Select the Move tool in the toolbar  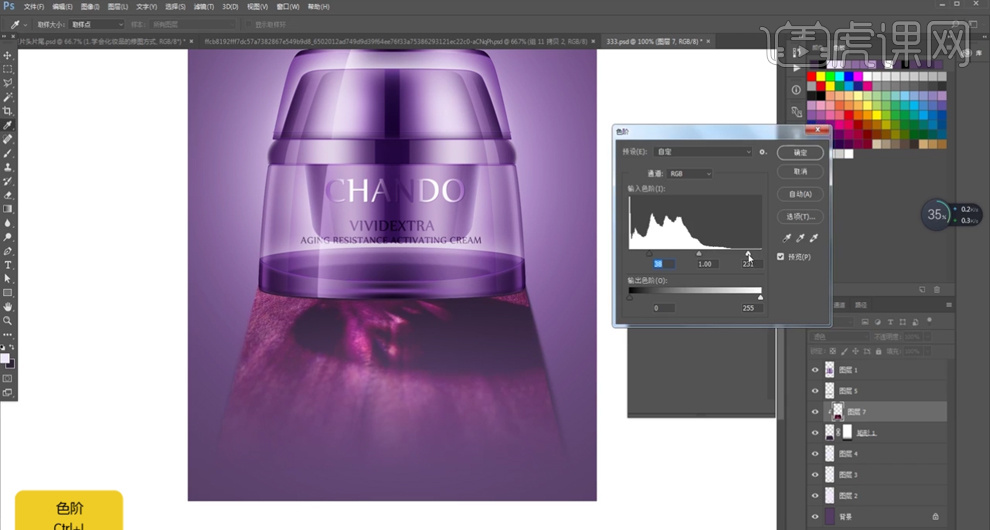pyautogui.click(x=8, y=55)
